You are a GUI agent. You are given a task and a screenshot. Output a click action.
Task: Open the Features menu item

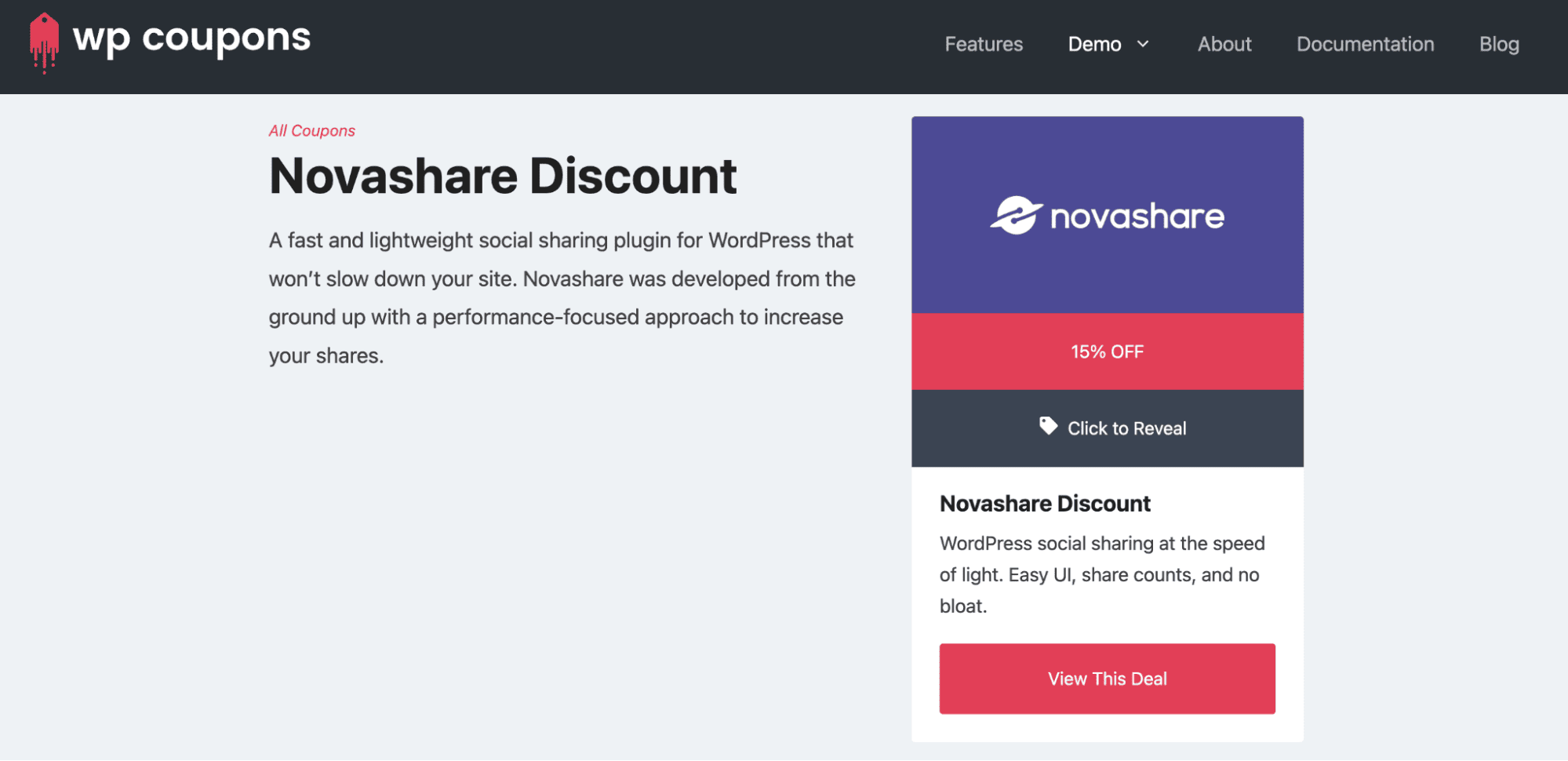(x=984, y=44)
